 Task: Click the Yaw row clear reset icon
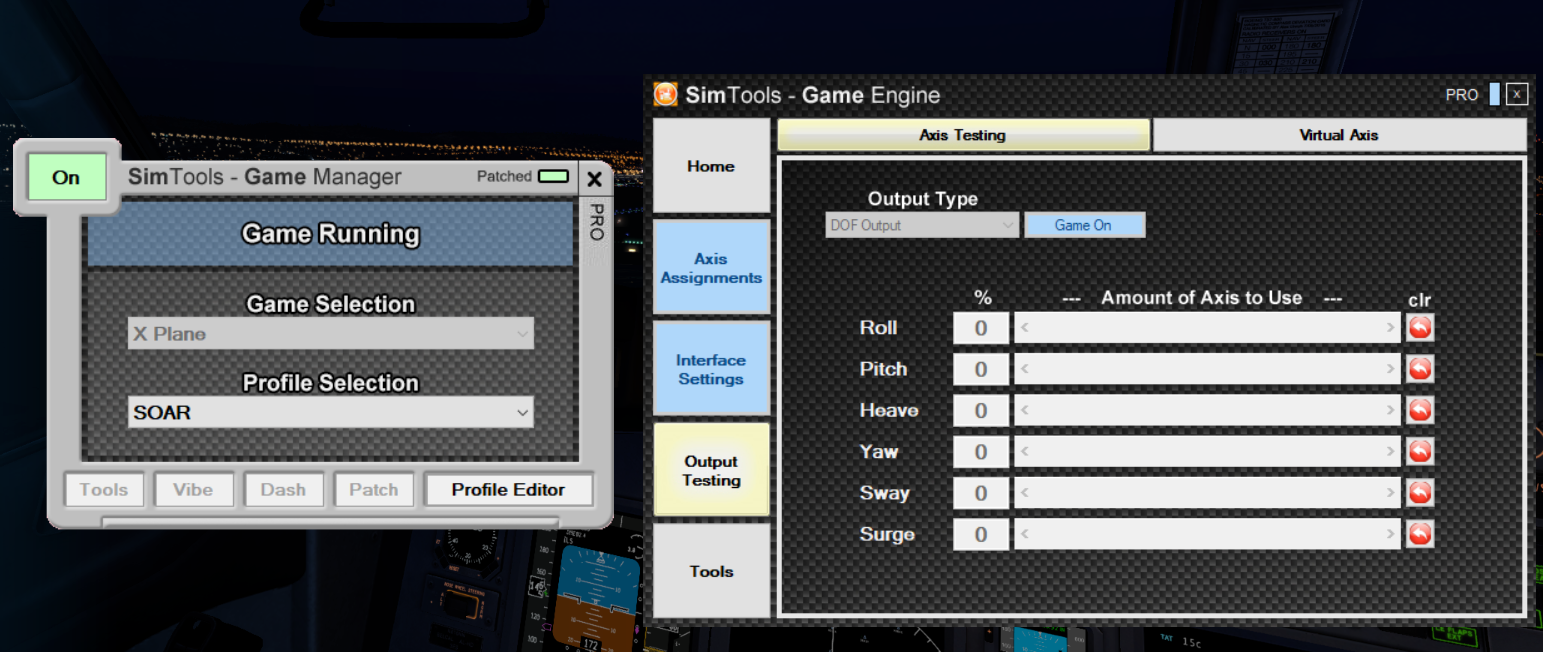[1420, 452]
